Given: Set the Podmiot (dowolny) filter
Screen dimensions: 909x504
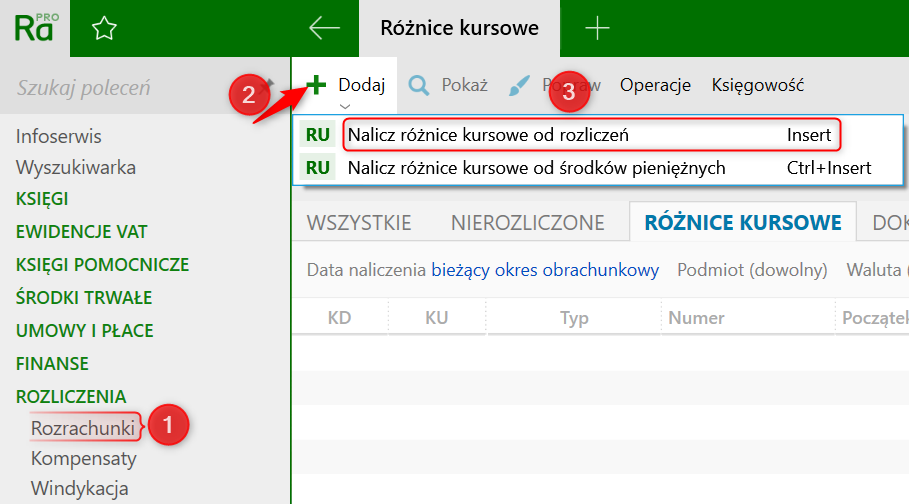Looking at the screenshot, I should coord(752,270).
